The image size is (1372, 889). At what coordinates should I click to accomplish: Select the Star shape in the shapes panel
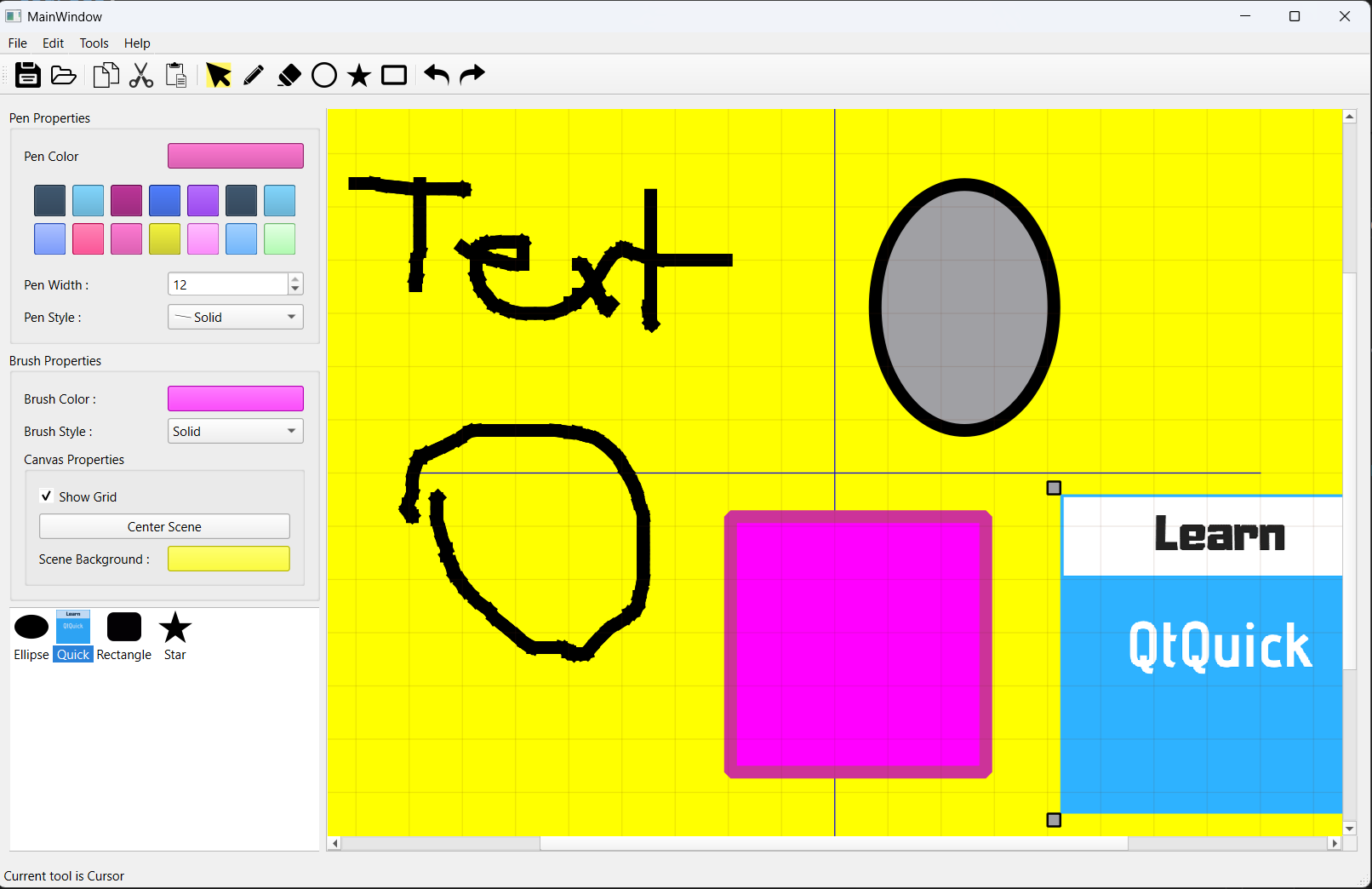tap(174, 626)
